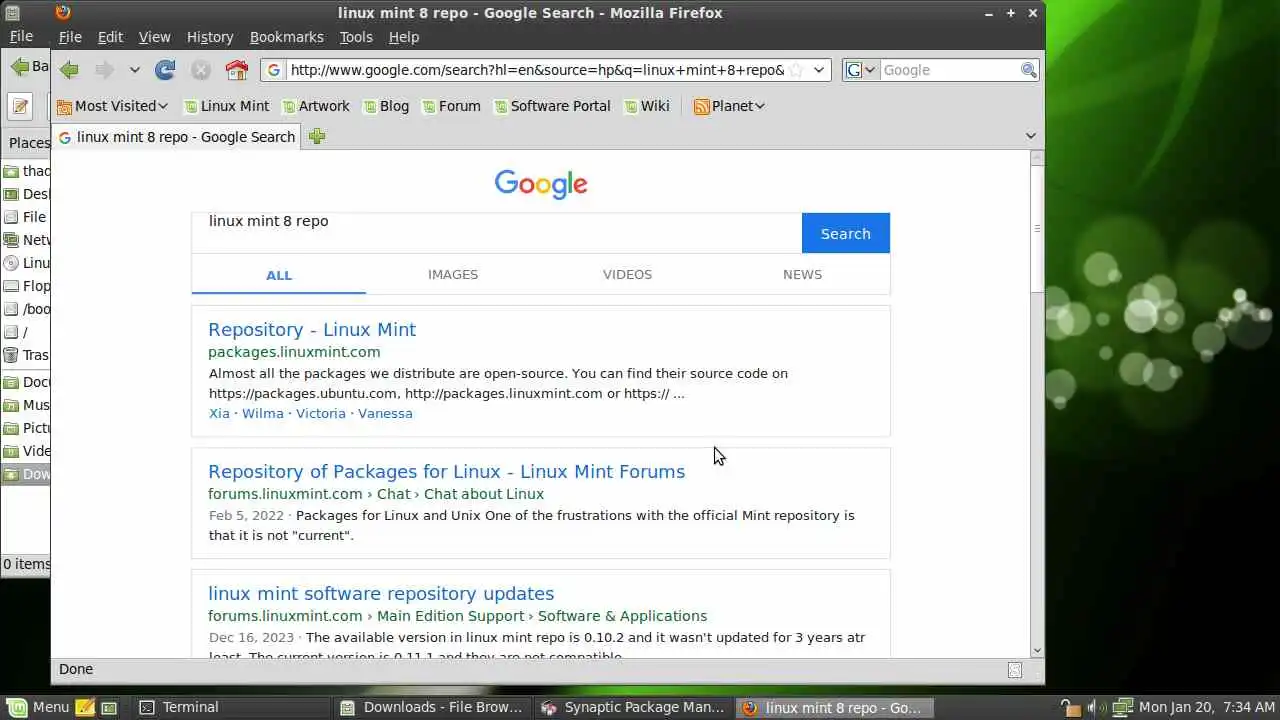Follow the Vanessa sublink

coord(385,413)
